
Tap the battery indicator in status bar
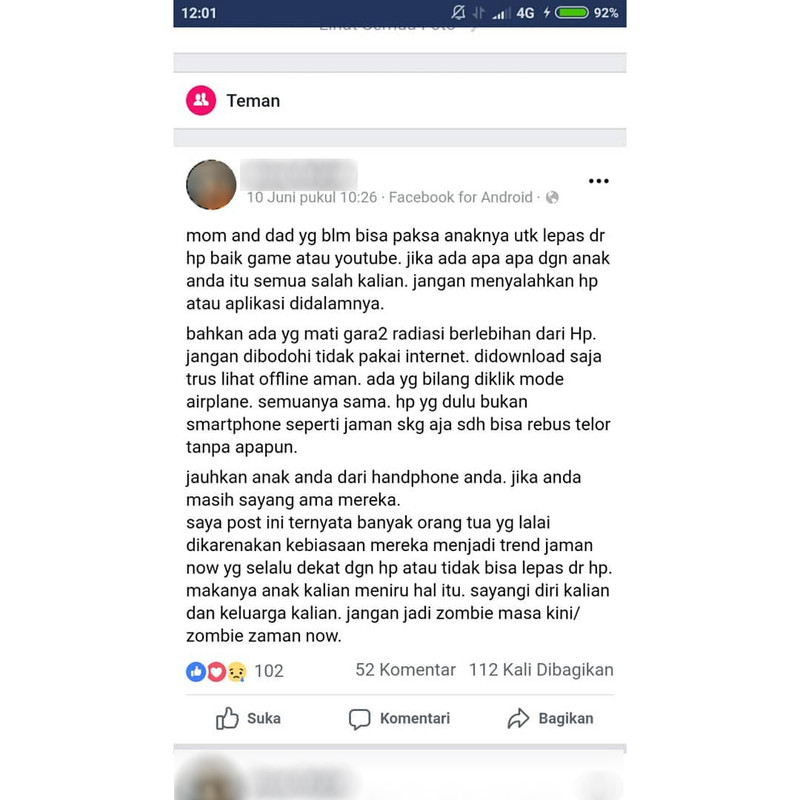coord(572,12)
